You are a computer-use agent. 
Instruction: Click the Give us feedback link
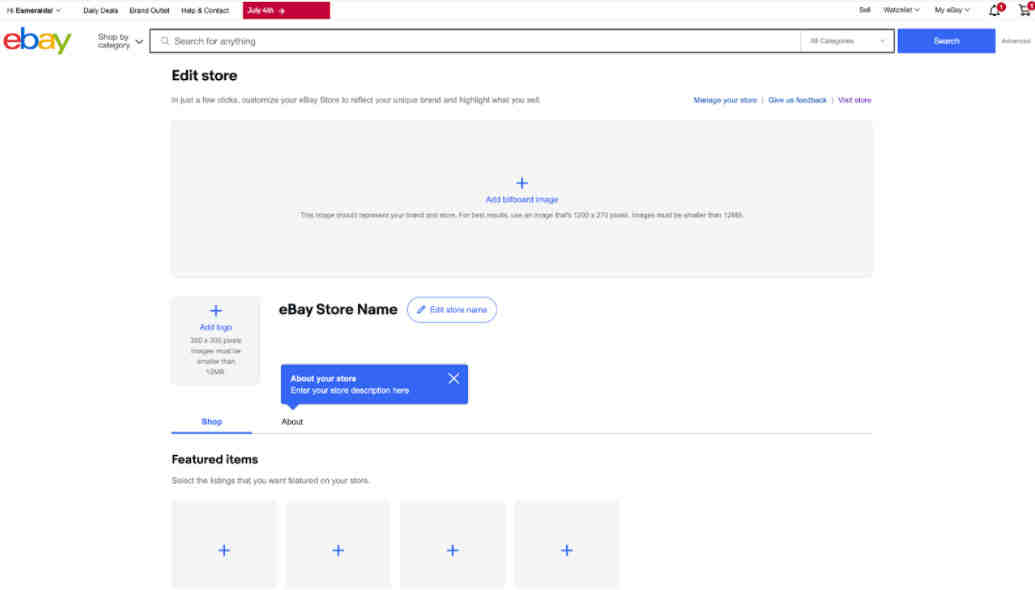797,100
